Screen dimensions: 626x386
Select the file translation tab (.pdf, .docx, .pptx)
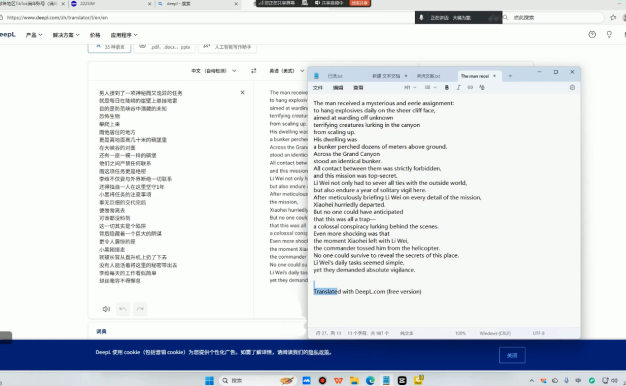[164, 47]
